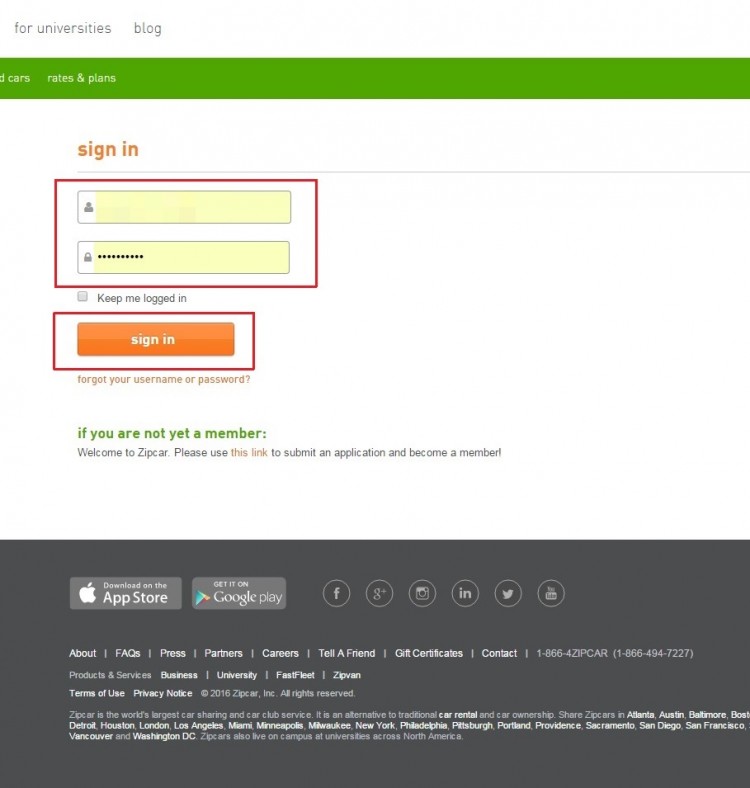Focus the username input field
The height and width of the screenshot is (788, 750).
(184, 207)
